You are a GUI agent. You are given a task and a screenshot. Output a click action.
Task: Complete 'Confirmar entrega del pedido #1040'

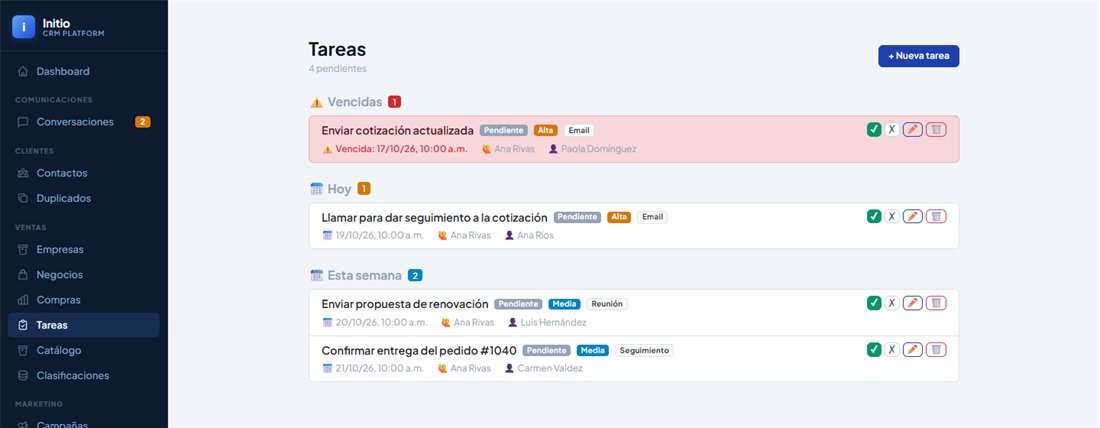[x=874, y=349]
